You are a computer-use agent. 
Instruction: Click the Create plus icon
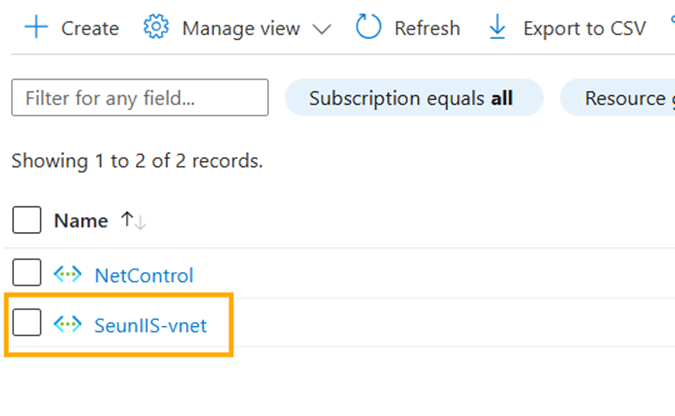tap(36, 28)
